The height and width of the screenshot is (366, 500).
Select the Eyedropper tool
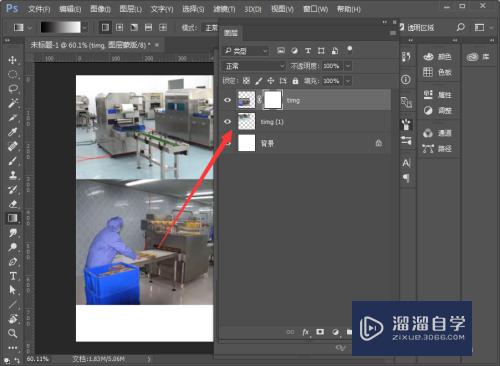click(x=13, y=132)
